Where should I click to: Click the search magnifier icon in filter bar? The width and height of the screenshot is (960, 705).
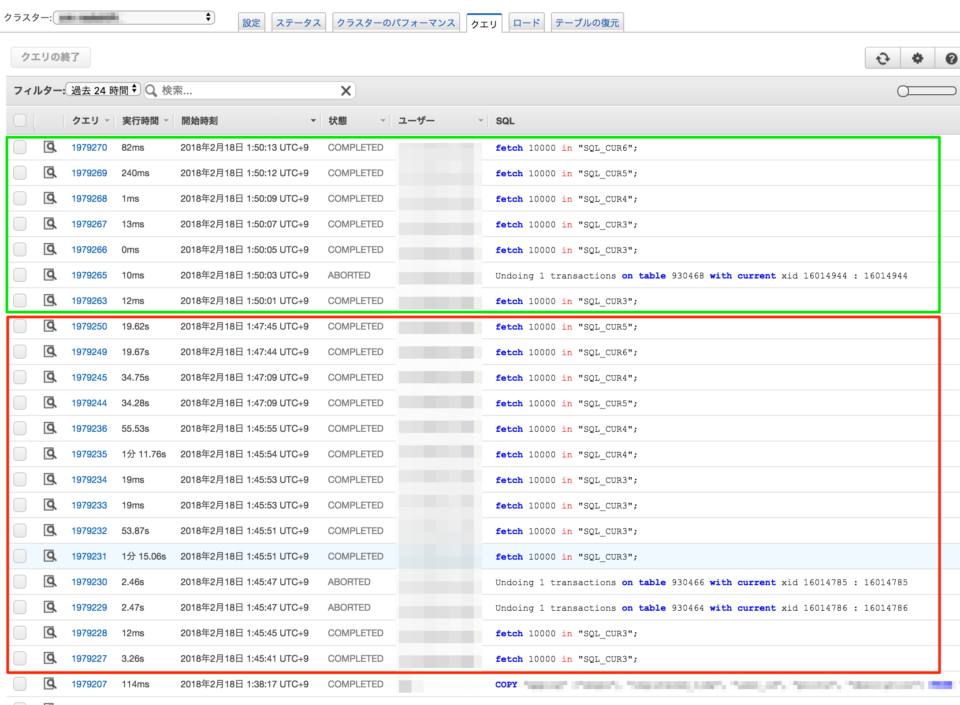tap(151, 91)
